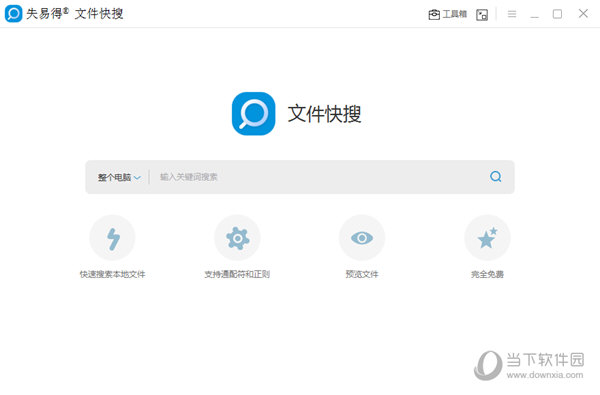Close the 文件快搜 window
Screen dimensions: 600x395
pyautogui.click(x=583, y=14)
